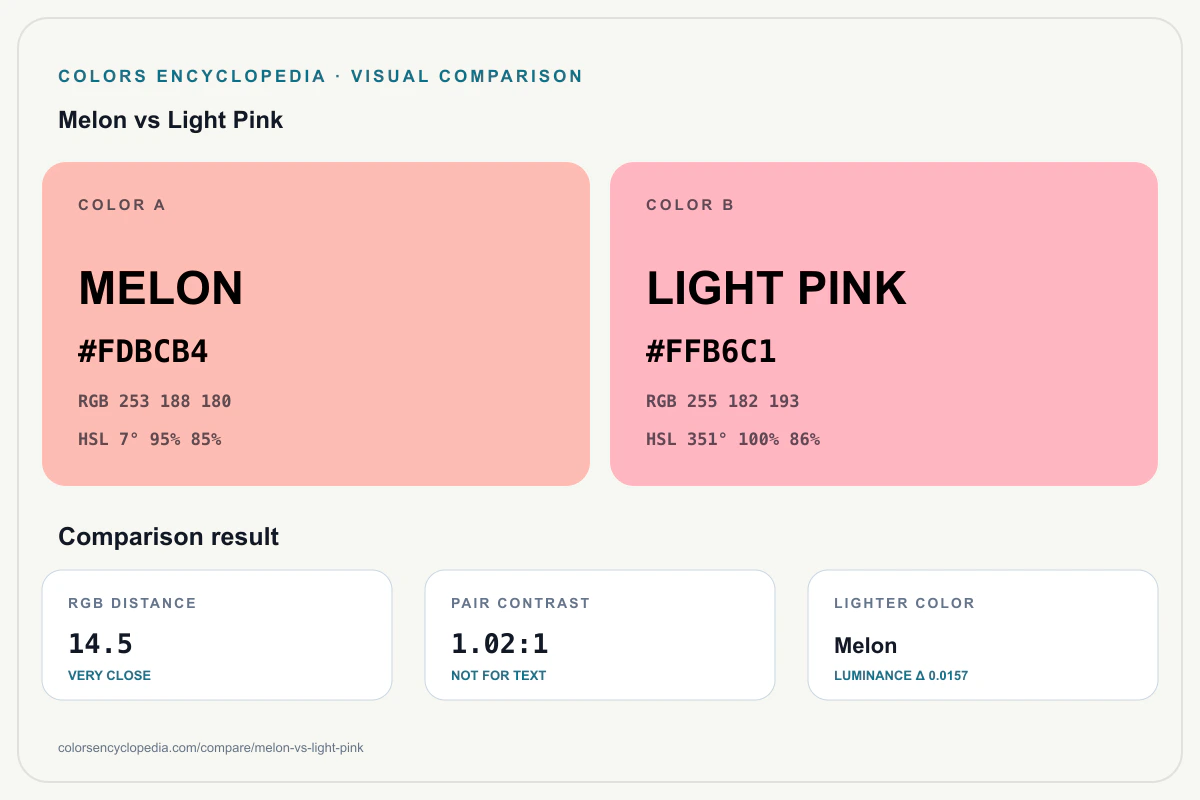
Task: Click the Luminance Δ 0.0157 label
Action: pos(901,676)
